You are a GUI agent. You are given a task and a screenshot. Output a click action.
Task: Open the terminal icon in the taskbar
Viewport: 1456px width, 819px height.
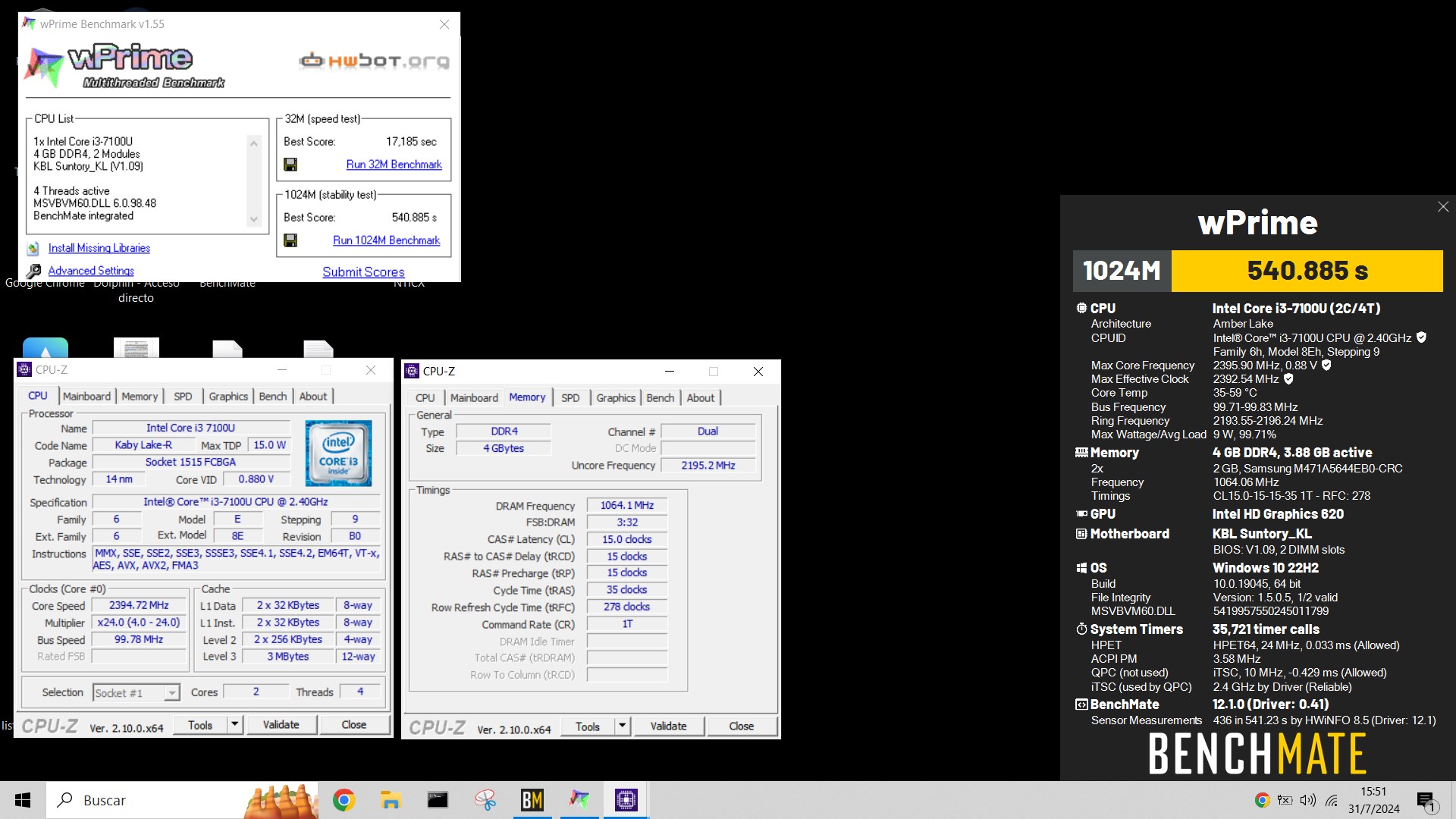tap(438, 800)
